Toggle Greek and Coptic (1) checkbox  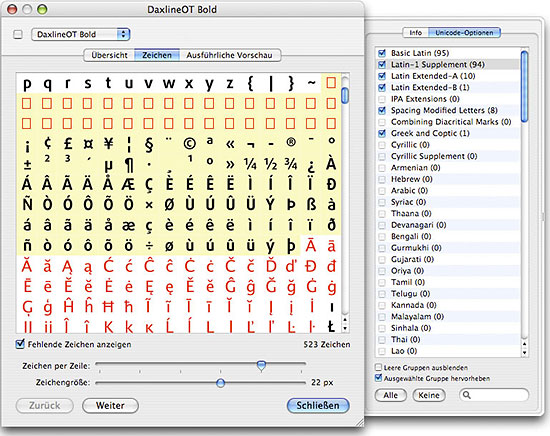click(x=382, y=133)
